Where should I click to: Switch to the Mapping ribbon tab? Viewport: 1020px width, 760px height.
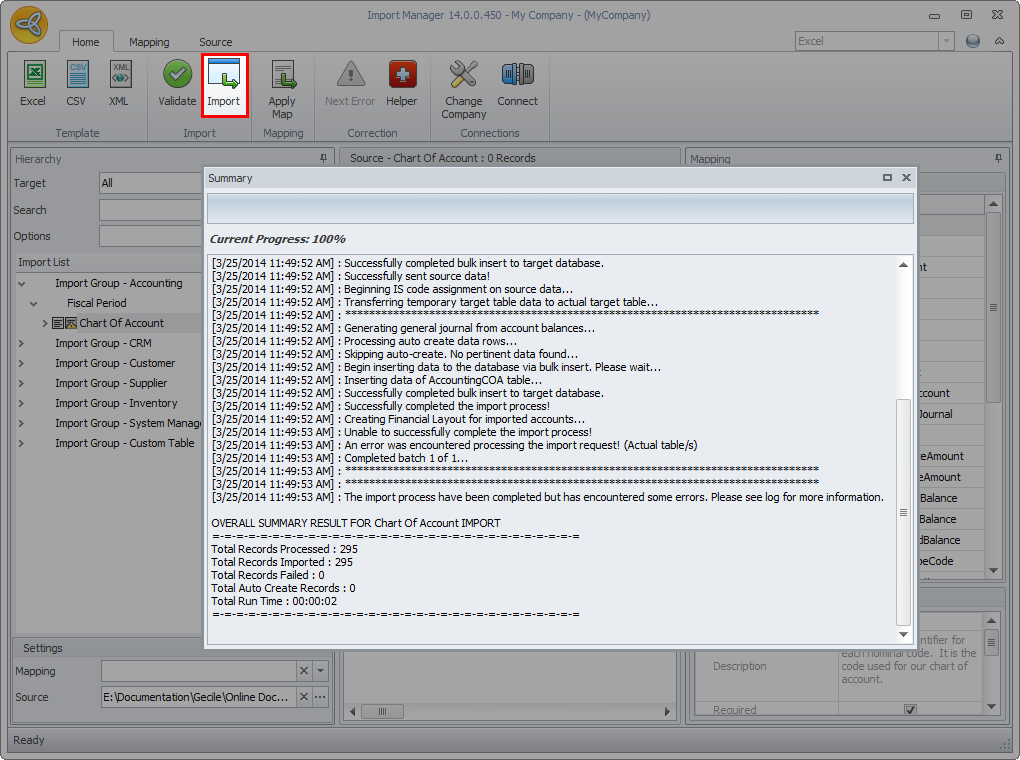[149, 42]
